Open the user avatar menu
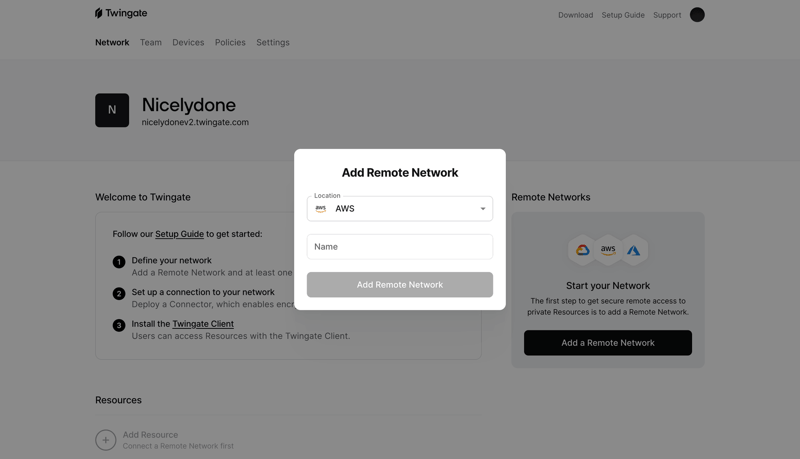Image resolution: width=800 pixels, height=459 pixels. pos(697,15)
